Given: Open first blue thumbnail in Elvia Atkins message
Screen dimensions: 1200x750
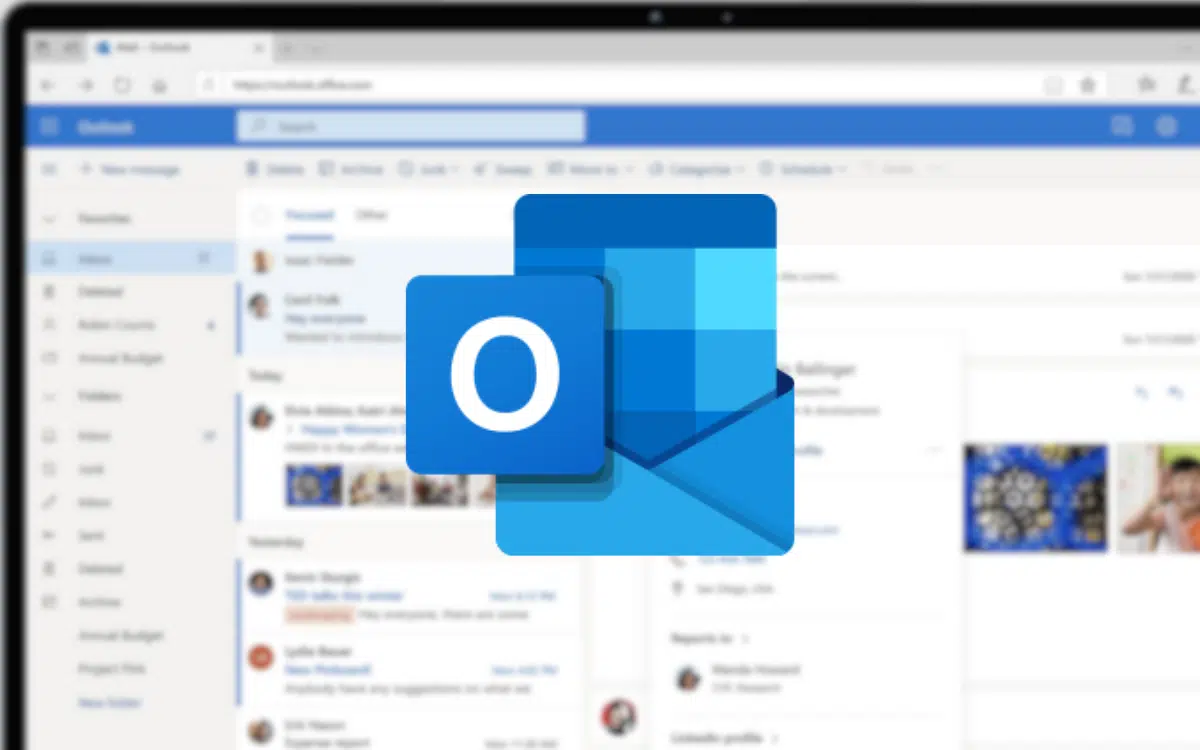Looking at the screenshot, I should click(x=314, y=485).
